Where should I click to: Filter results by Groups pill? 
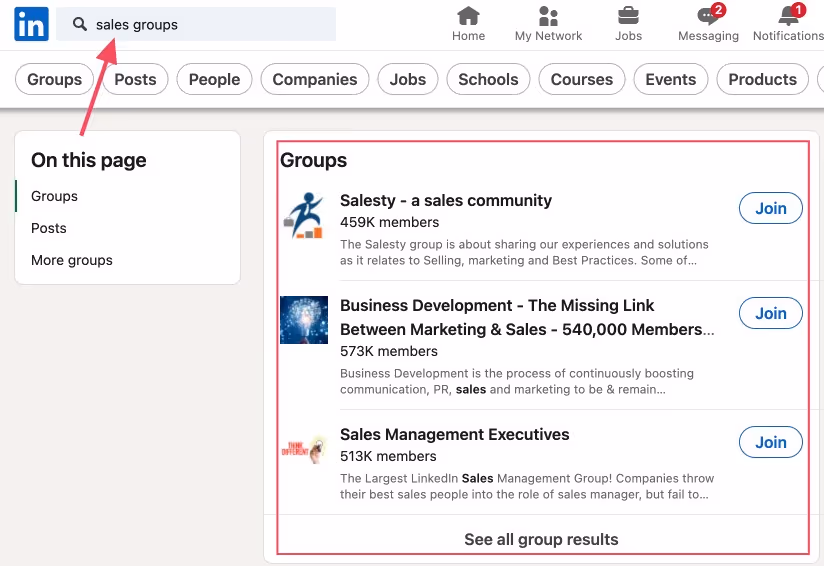click(55, 79)
